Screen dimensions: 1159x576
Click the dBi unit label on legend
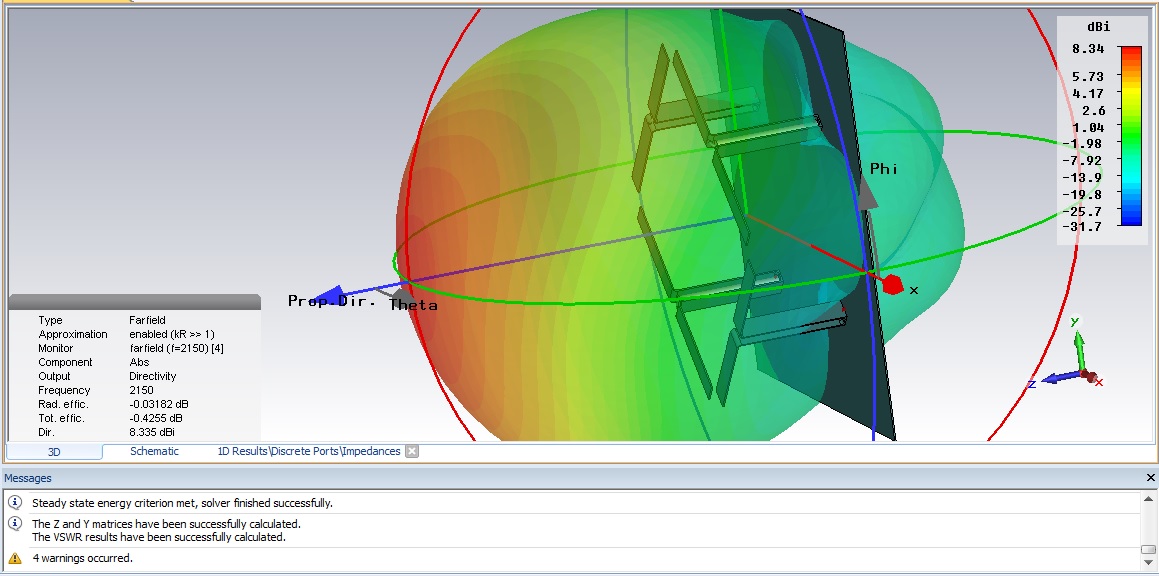(1098, 27)
